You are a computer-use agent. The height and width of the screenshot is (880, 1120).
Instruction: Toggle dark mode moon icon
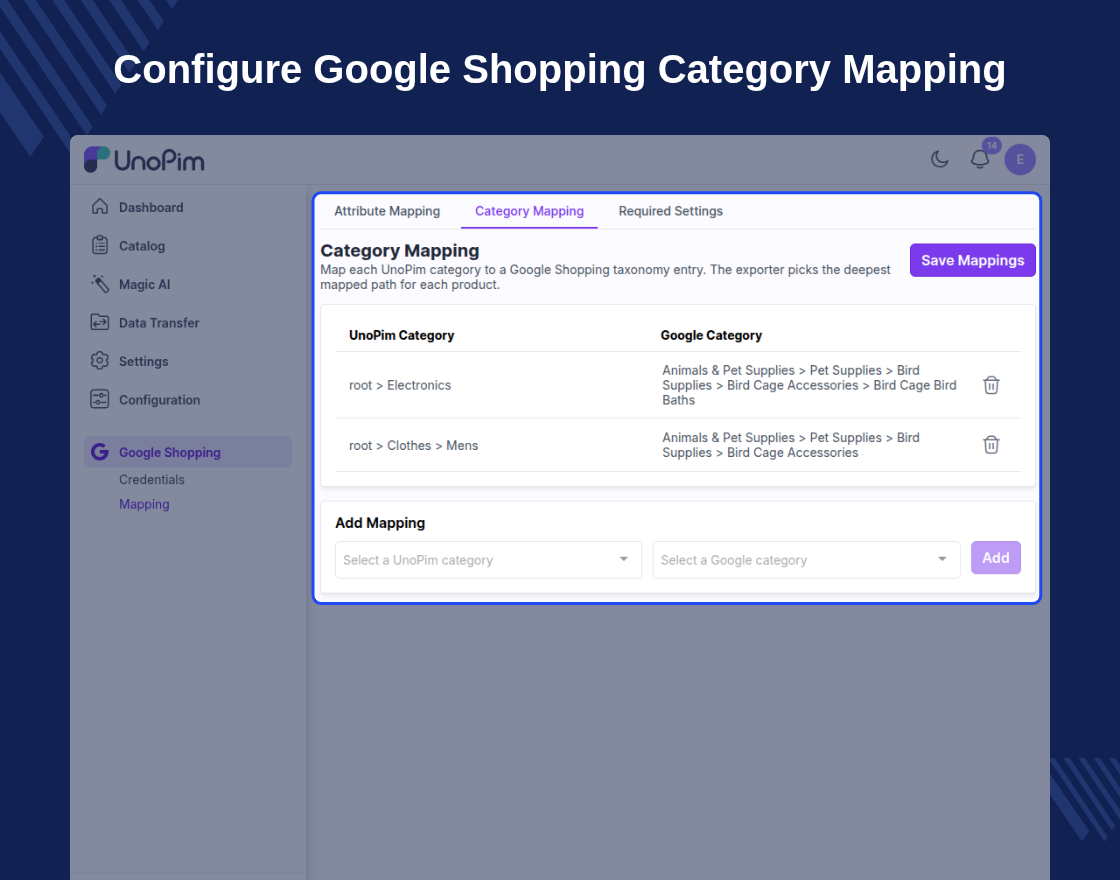pyautogui.click(x=940, y=159)
